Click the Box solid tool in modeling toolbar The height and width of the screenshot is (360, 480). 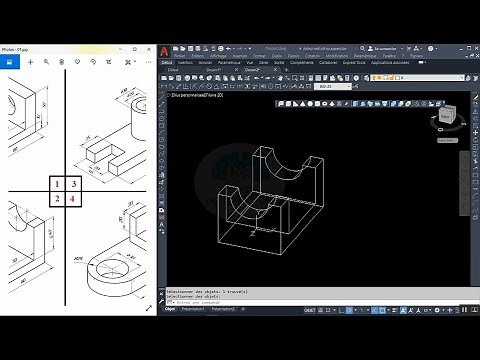(288, 104)
